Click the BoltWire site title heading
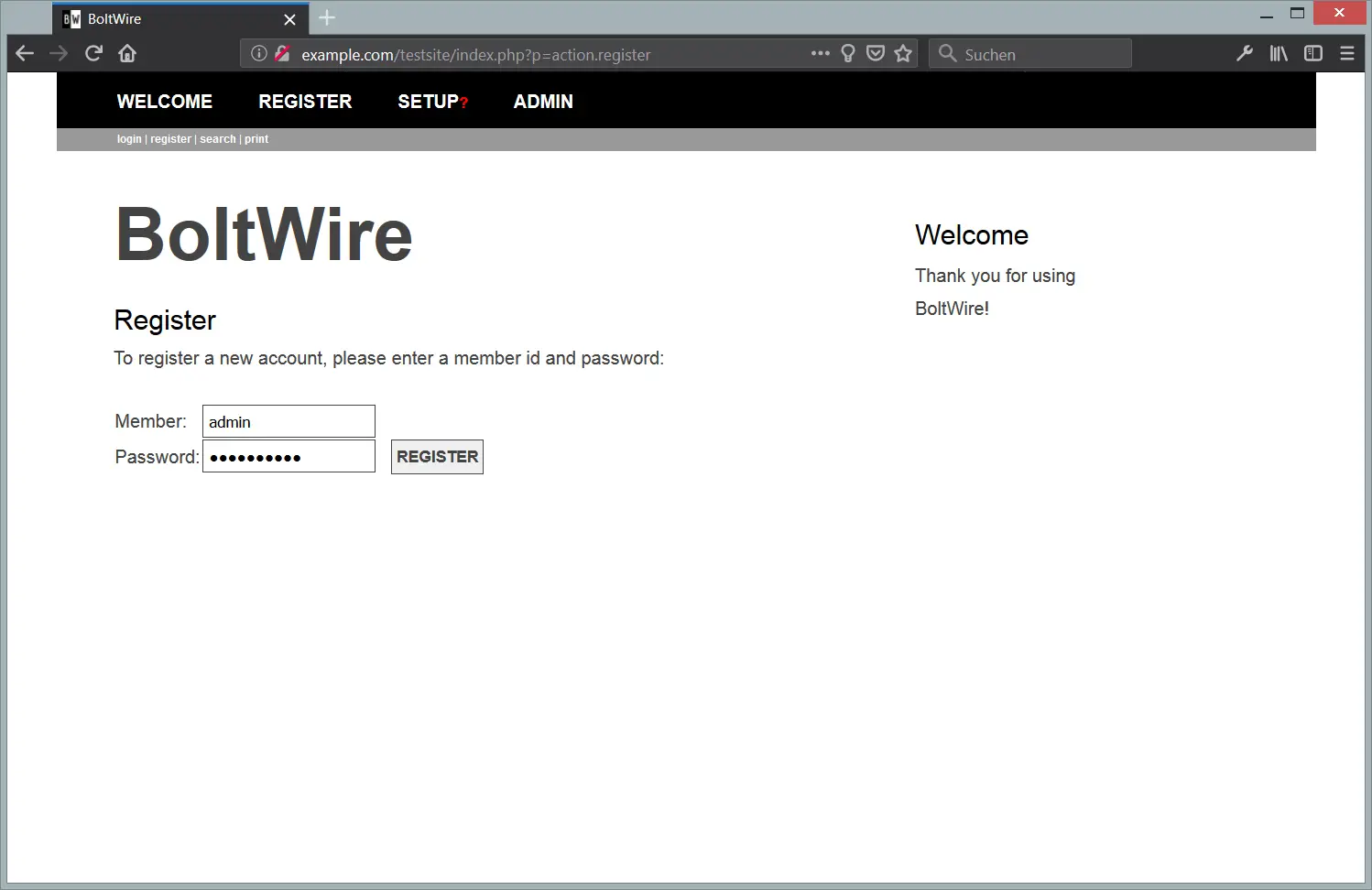 coord(264,234)
